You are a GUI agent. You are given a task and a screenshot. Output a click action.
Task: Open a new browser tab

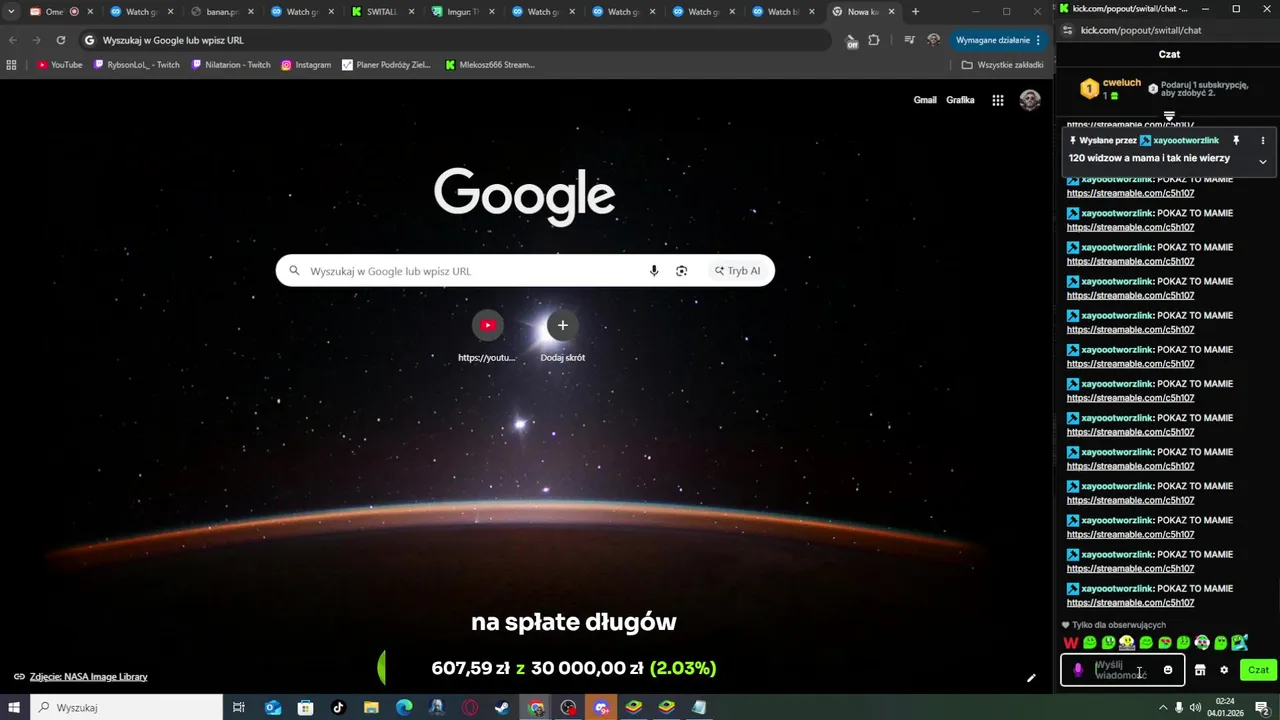[x=915, y=12]
